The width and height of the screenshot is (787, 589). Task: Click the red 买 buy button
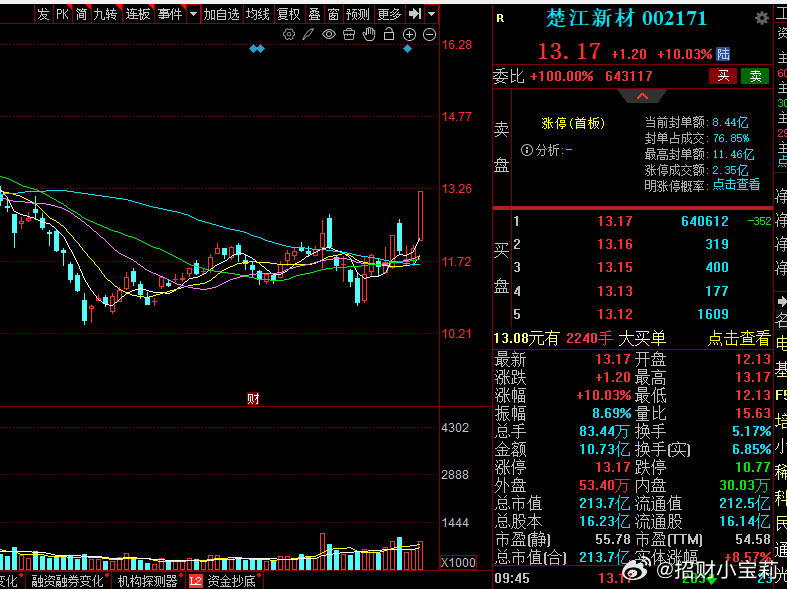[x=723, y=76]
